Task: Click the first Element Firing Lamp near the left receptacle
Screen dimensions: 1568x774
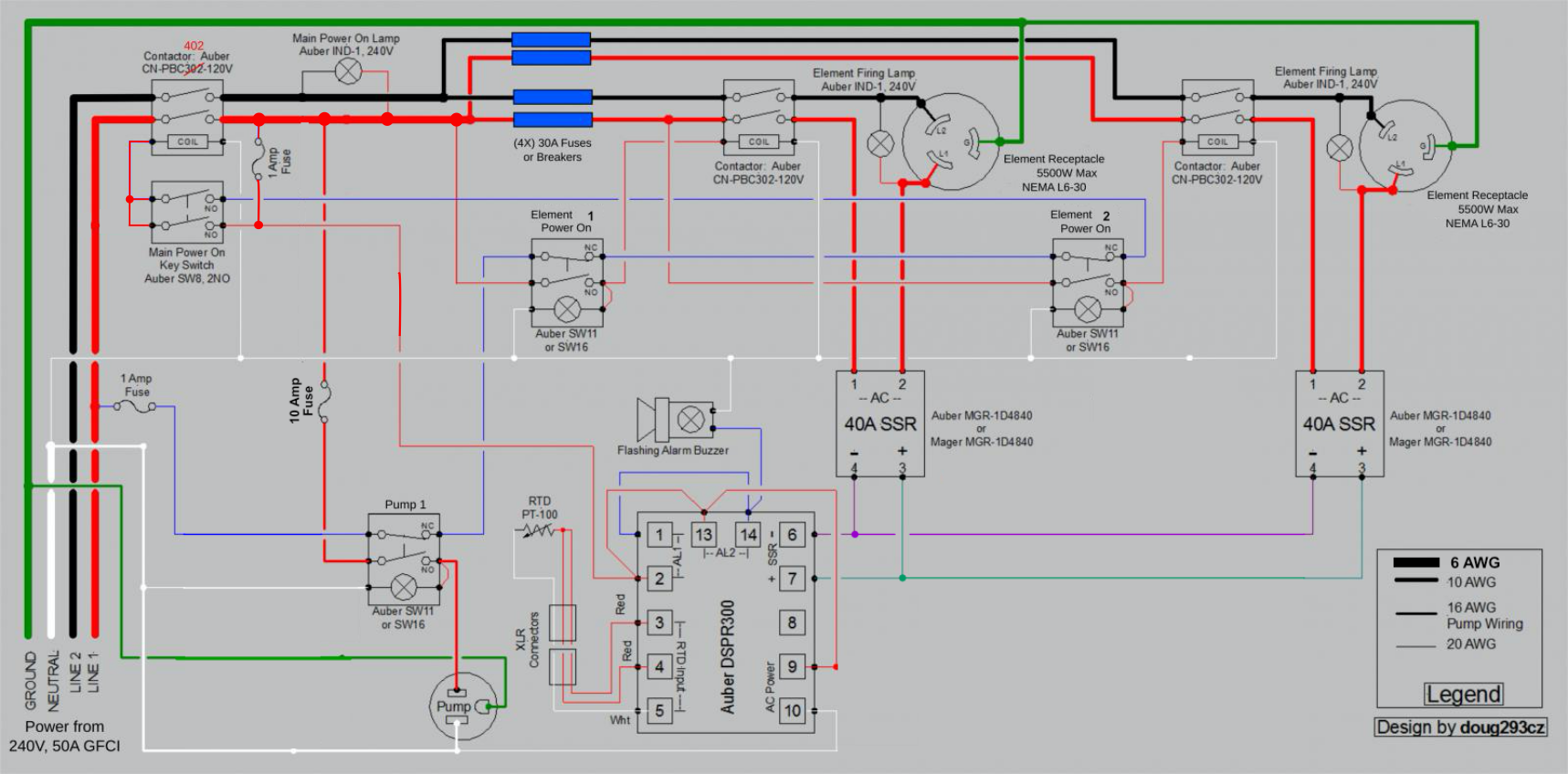Action: (880, 143)
